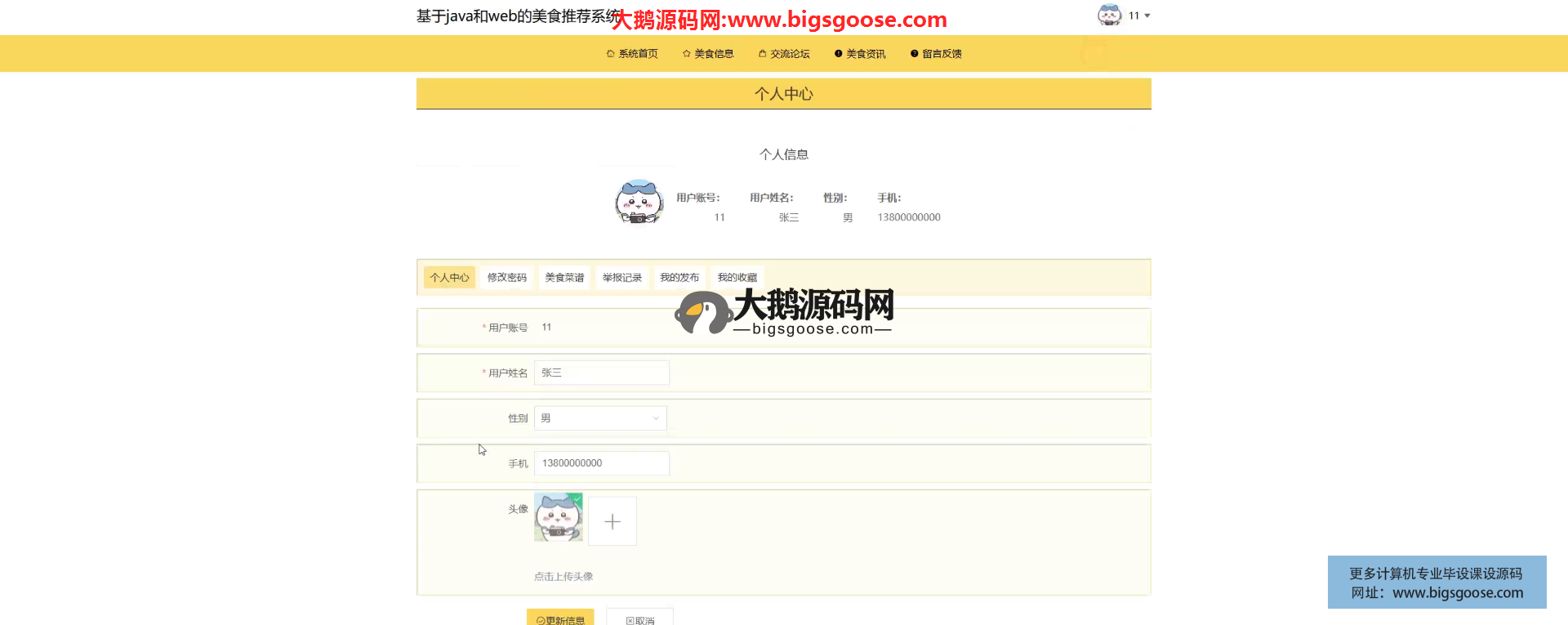Click the 用户姓名 input field
Image resolution: width=1568 pixels, height=625 pixels.
click(602, 373)
